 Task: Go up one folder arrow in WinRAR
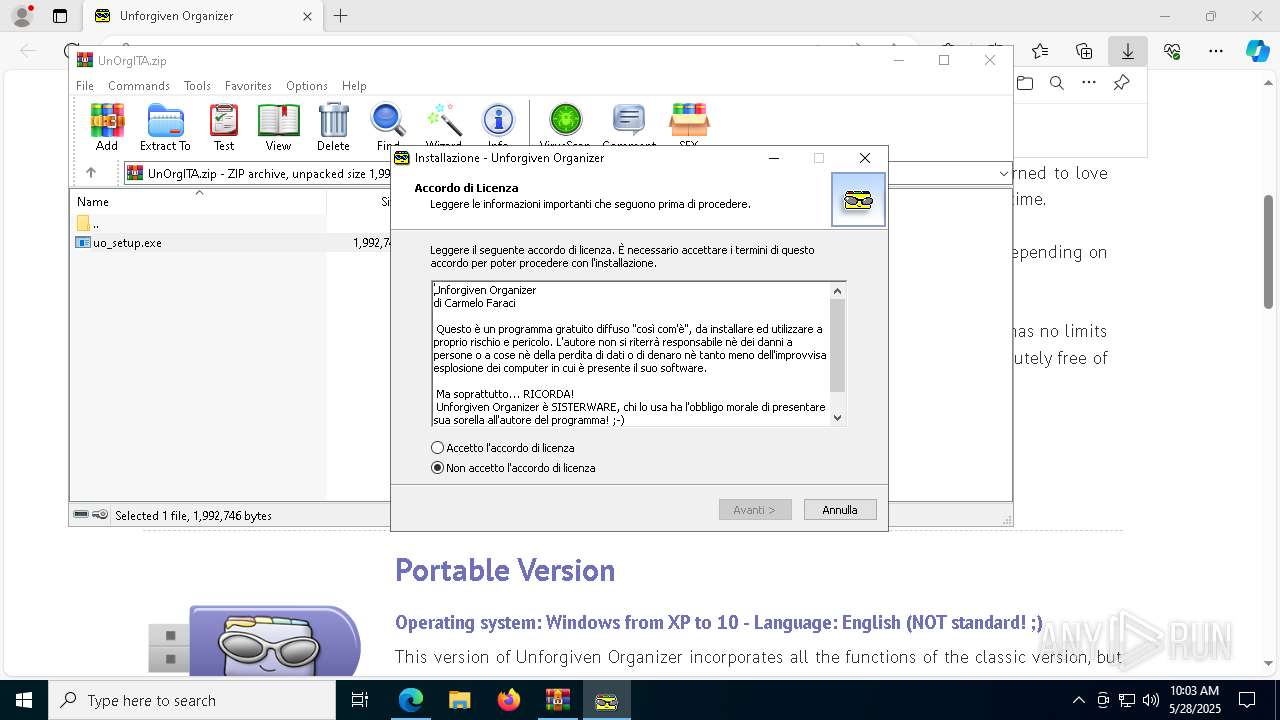[91, 173]
